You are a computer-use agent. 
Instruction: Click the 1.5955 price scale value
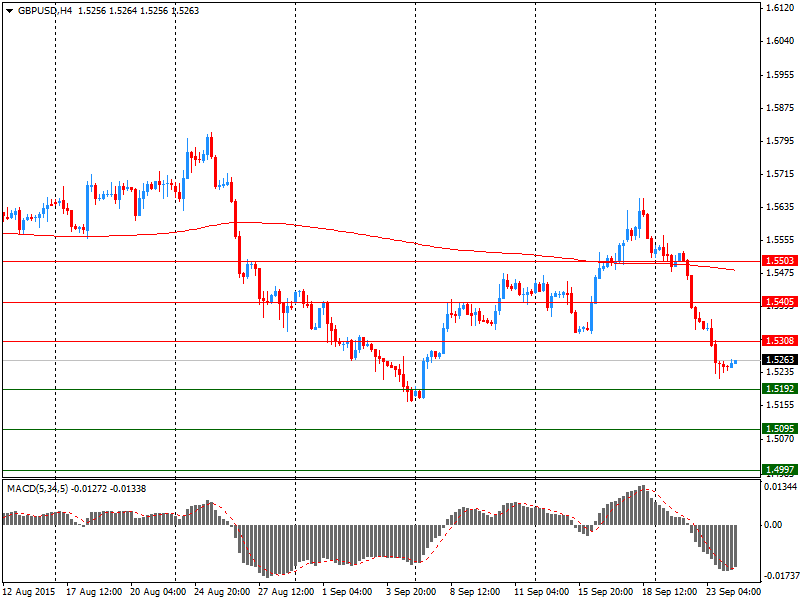pos(781,74)
